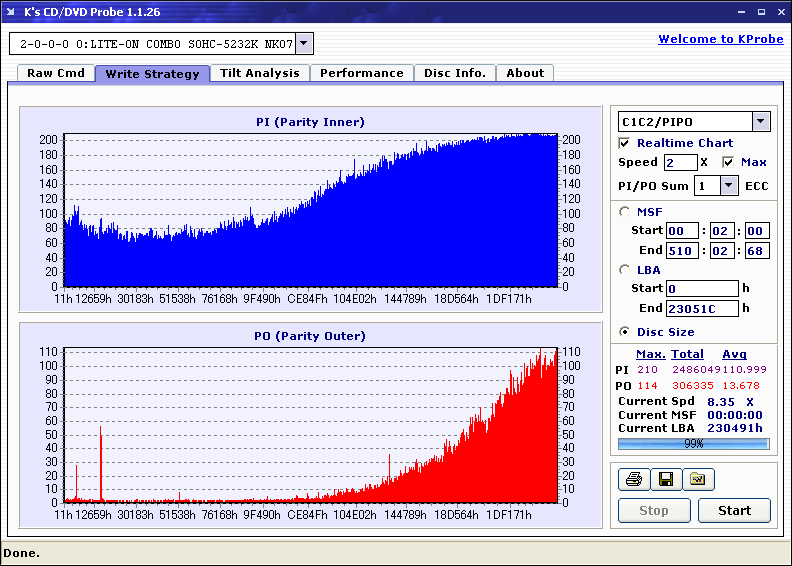
Task: Click the MSF Start frames field
Action: pos(757,231)
